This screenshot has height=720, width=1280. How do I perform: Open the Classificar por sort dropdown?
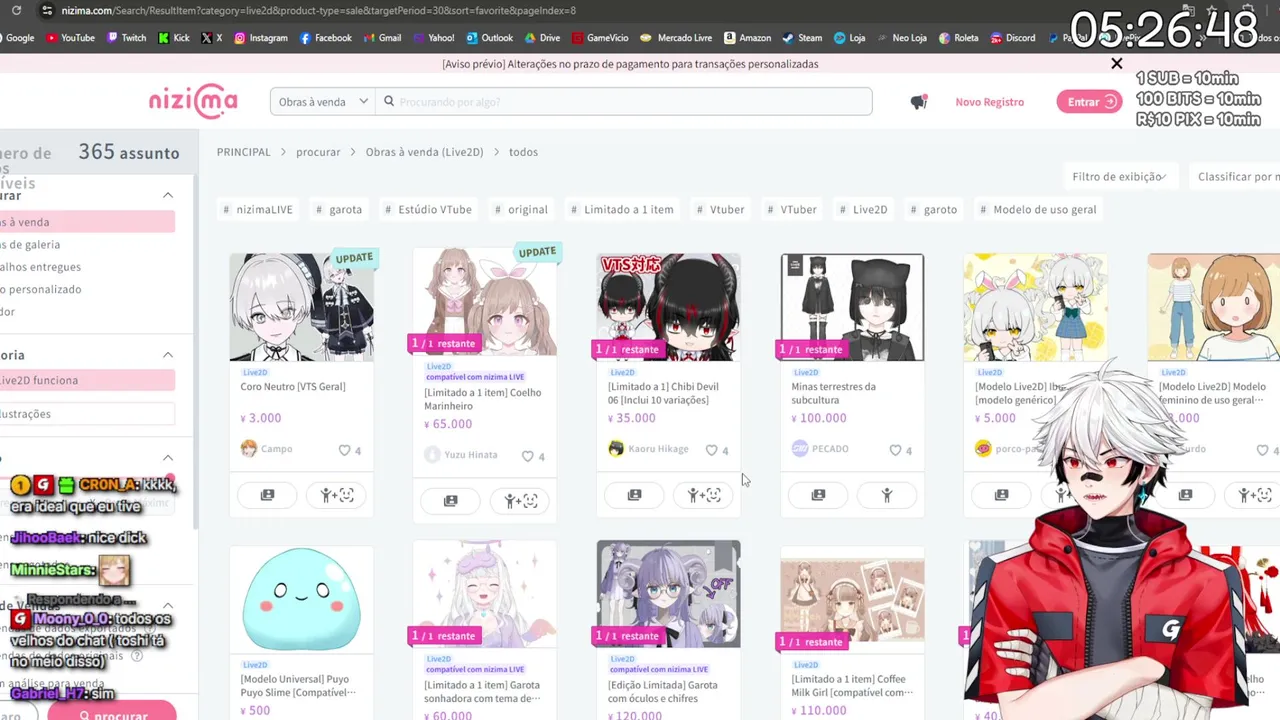point(1238,176)
